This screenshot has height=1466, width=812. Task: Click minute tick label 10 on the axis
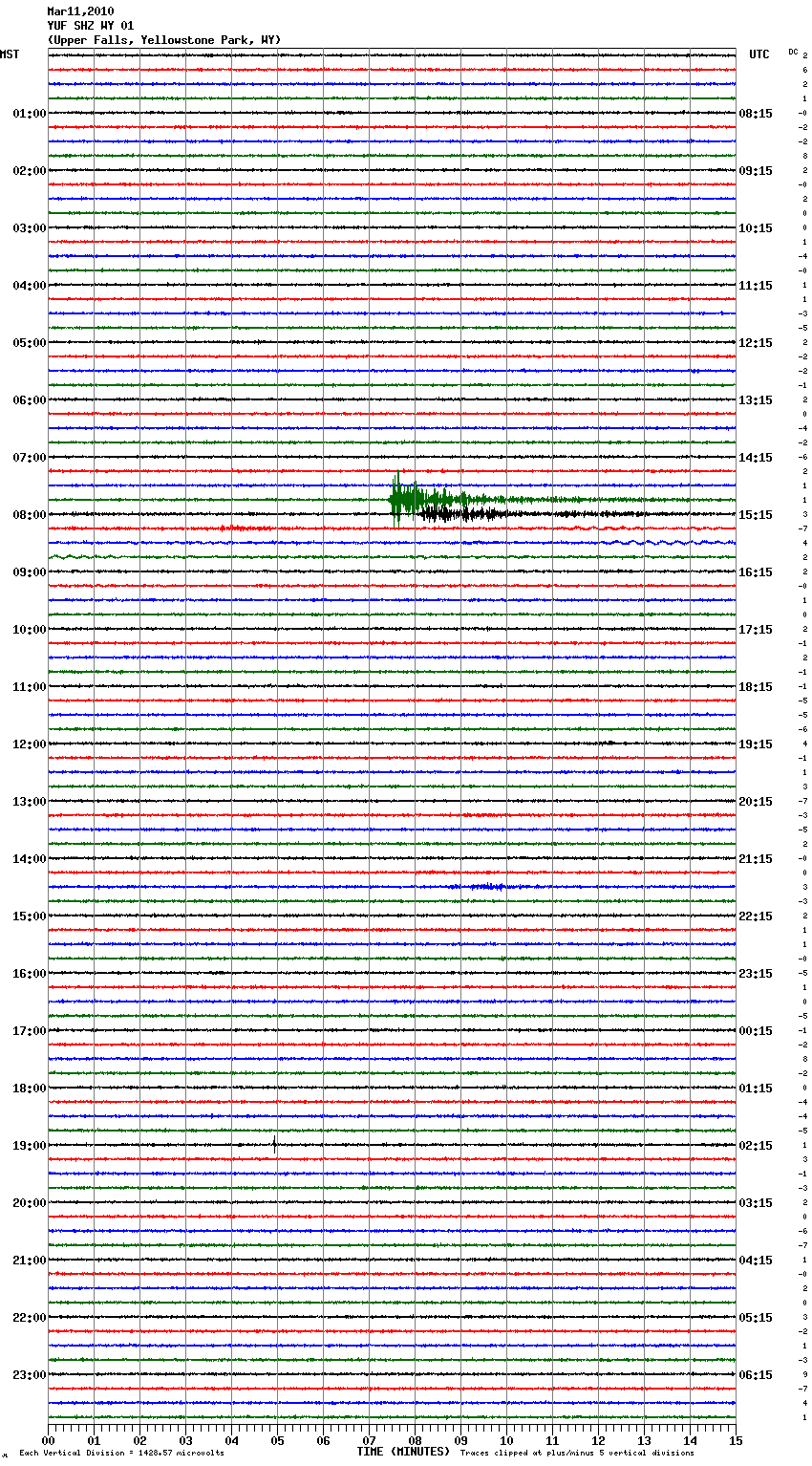(506, 1440)
